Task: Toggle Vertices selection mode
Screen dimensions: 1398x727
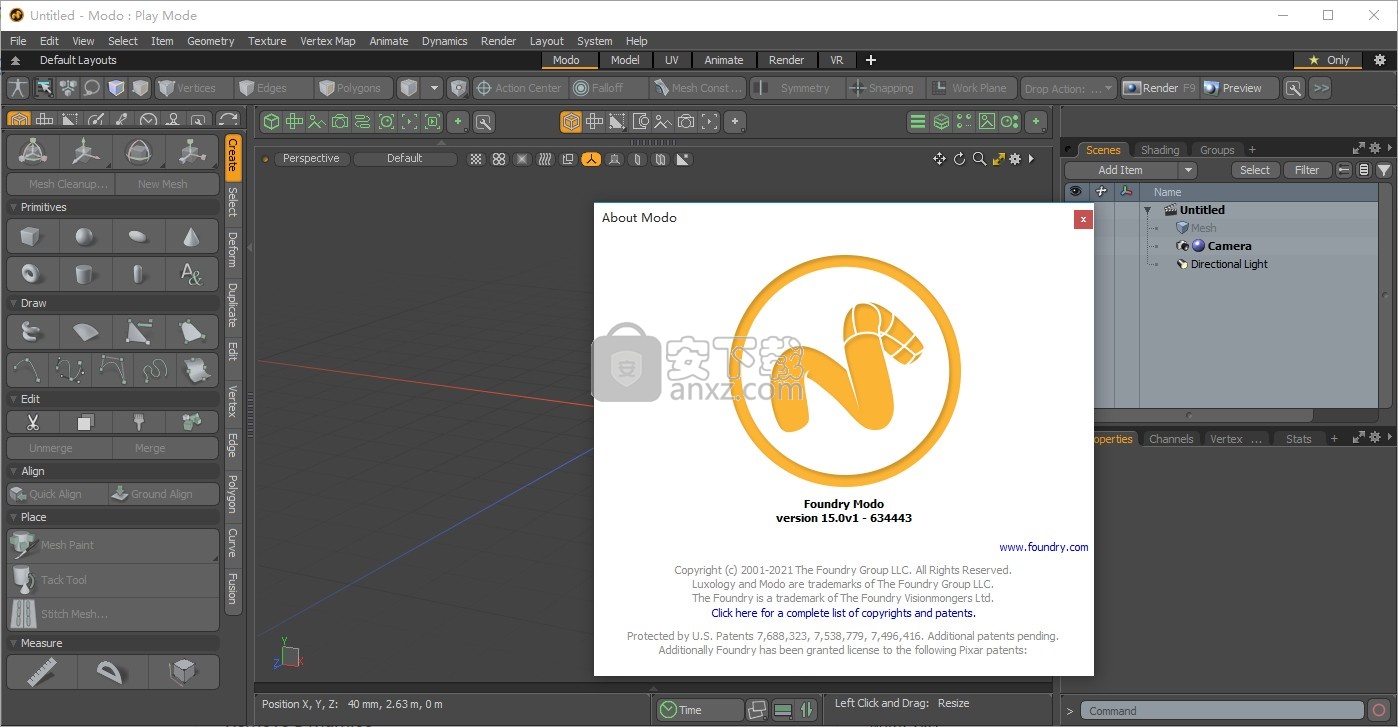Action: [x=193, y=88]
